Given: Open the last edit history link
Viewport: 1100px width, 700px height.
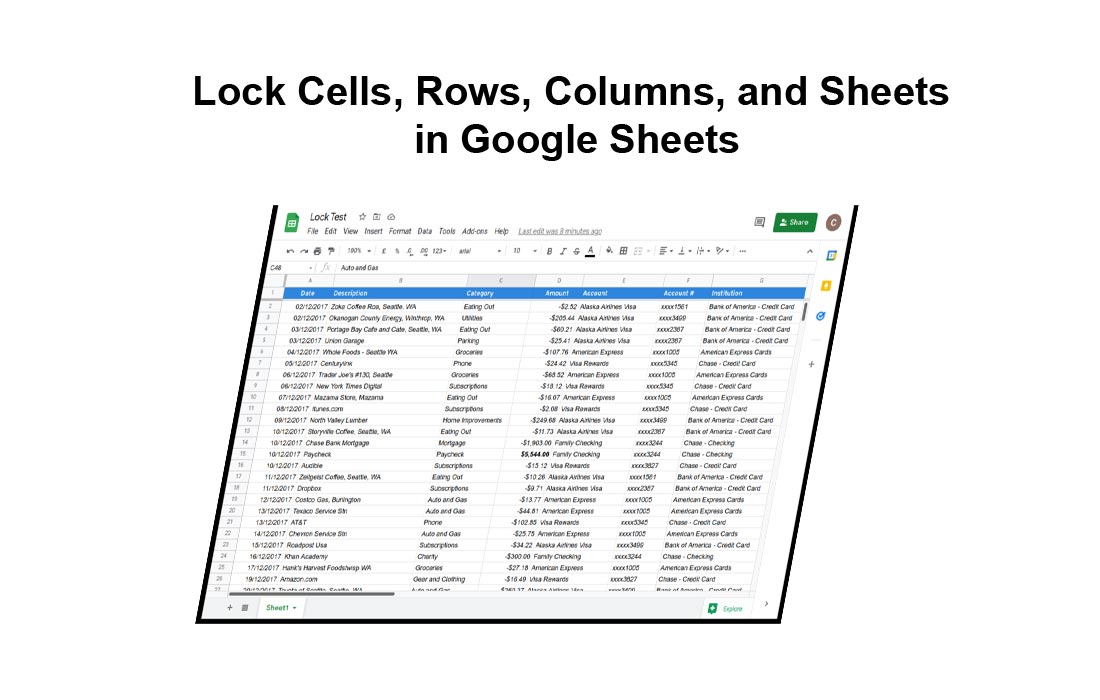Looking at the screenshot, I should 559,231.
